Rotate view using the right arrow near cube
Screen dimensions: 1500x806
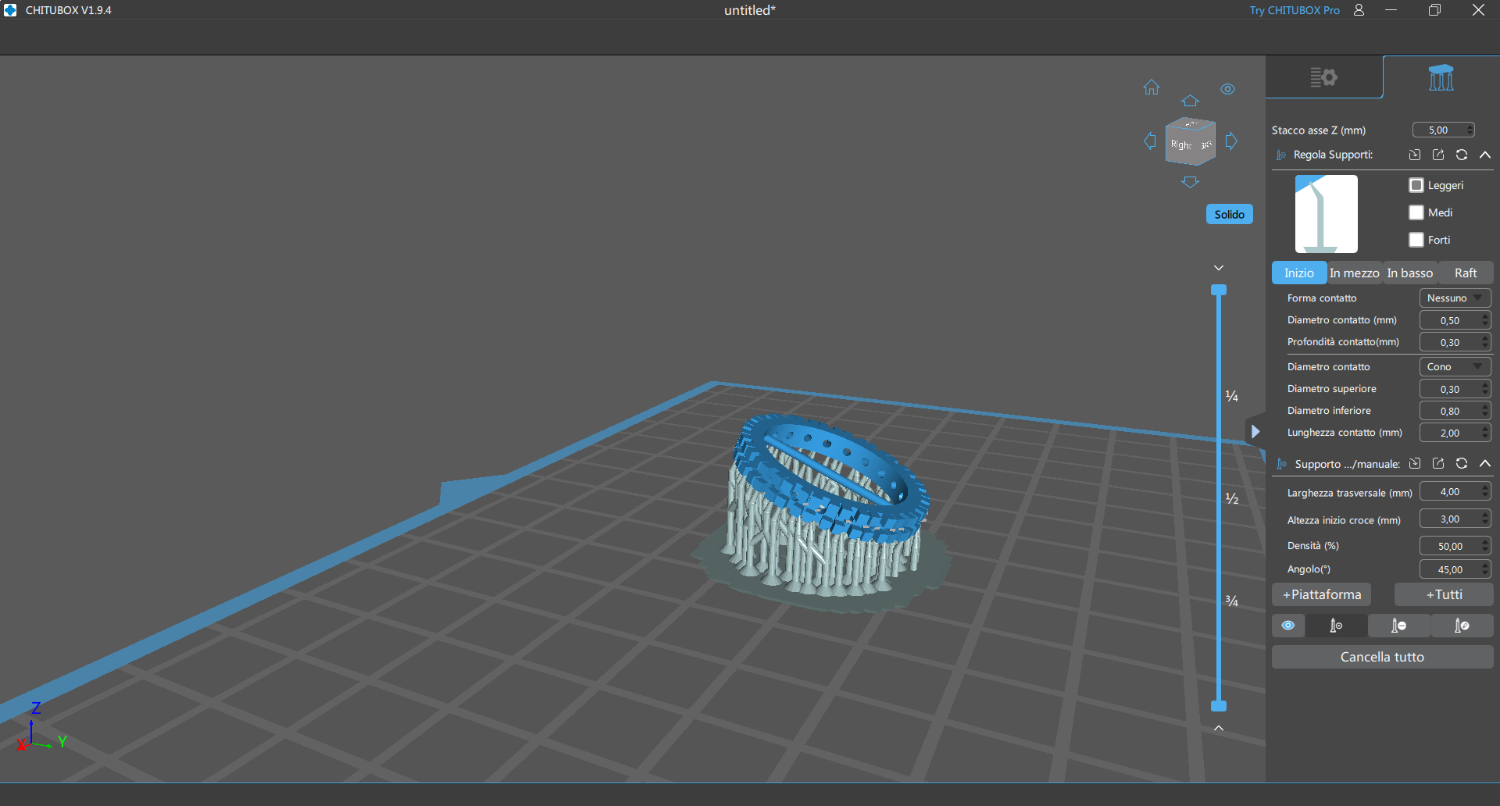point(1232,141)
